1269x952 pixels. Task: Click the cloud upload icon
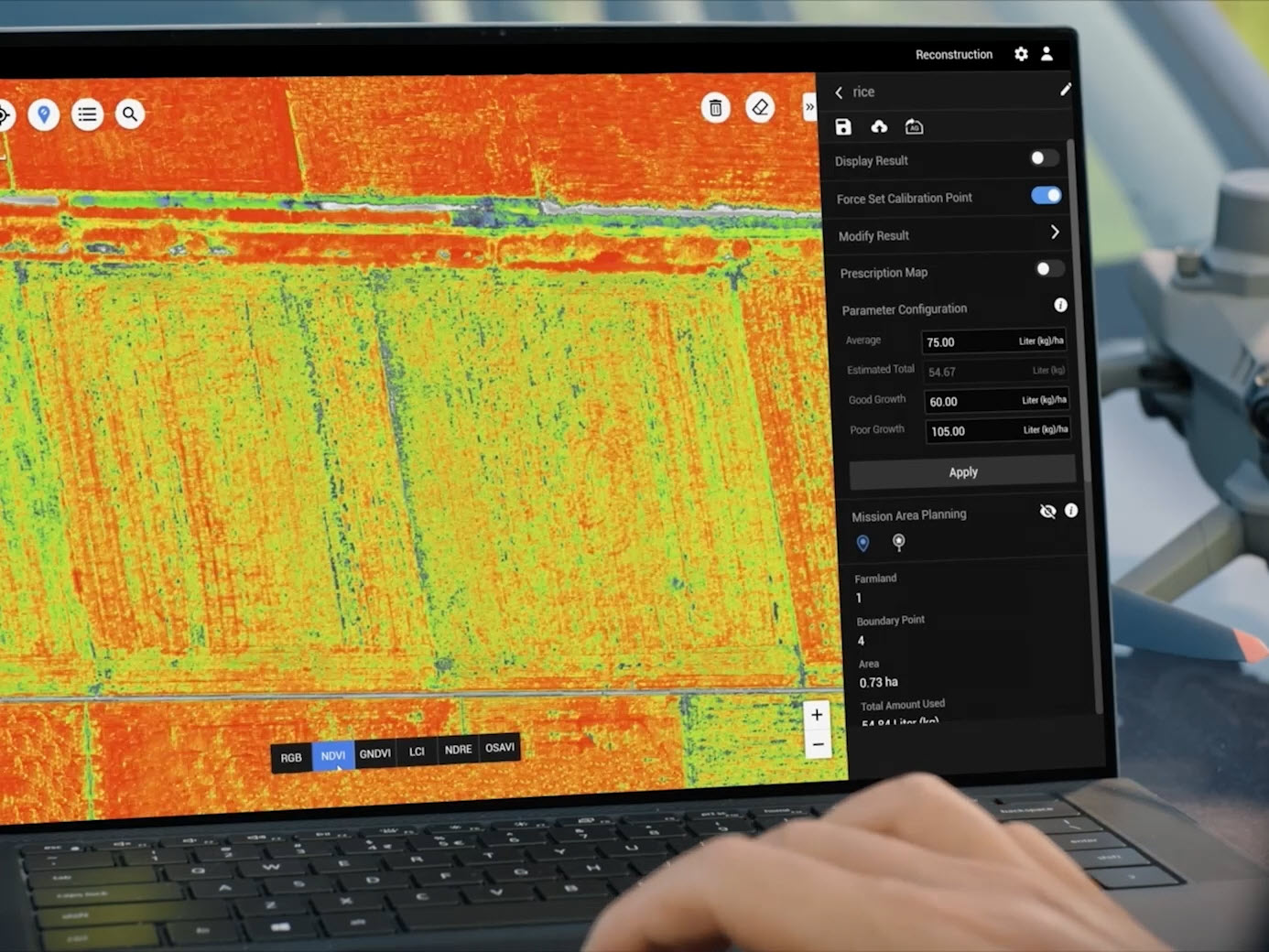click(879, 127)
